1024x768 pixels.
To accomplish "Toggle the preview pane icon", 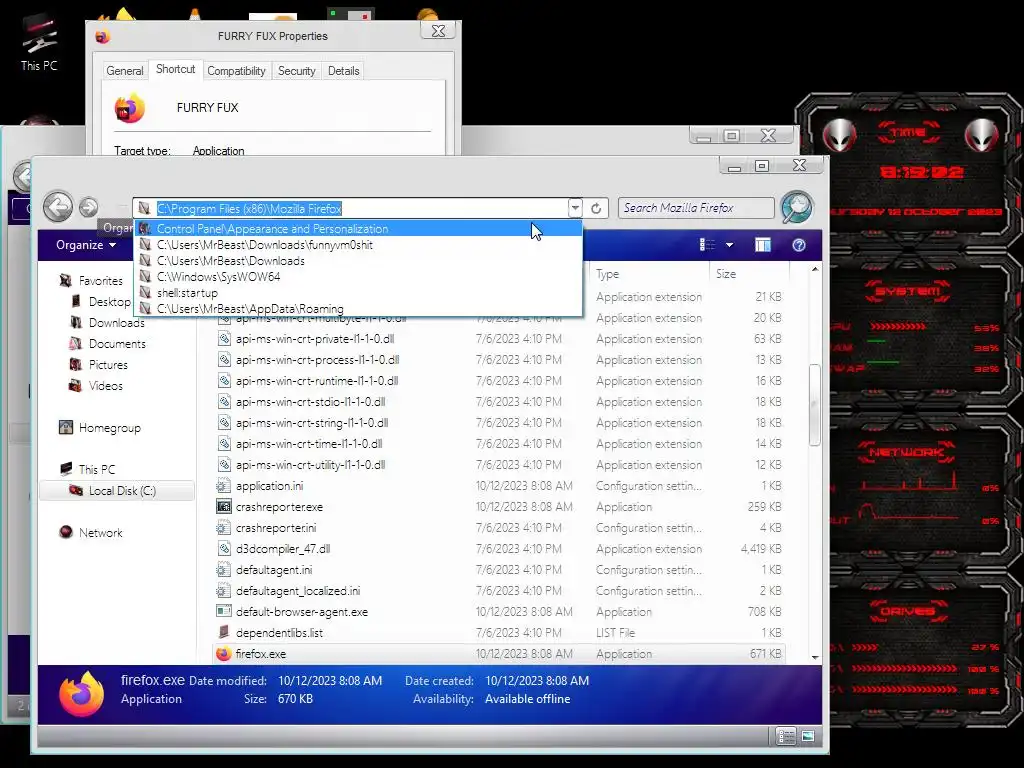I will 762,245.
